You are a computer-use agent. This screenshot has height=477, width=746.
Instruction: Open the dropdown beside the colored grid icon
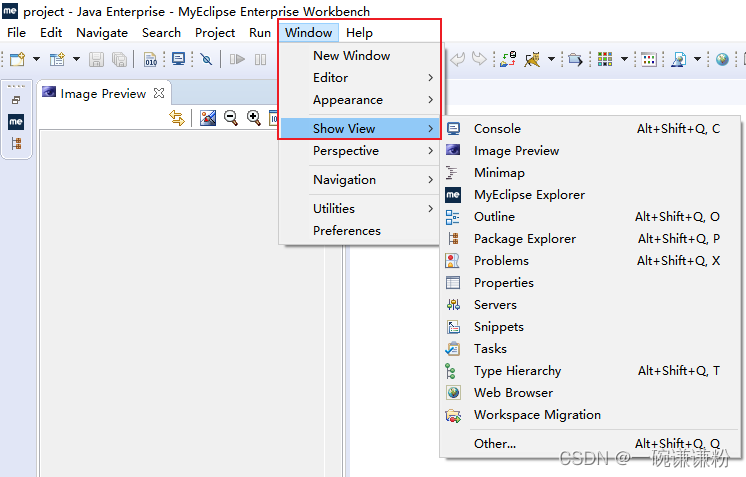click(625, 59)
